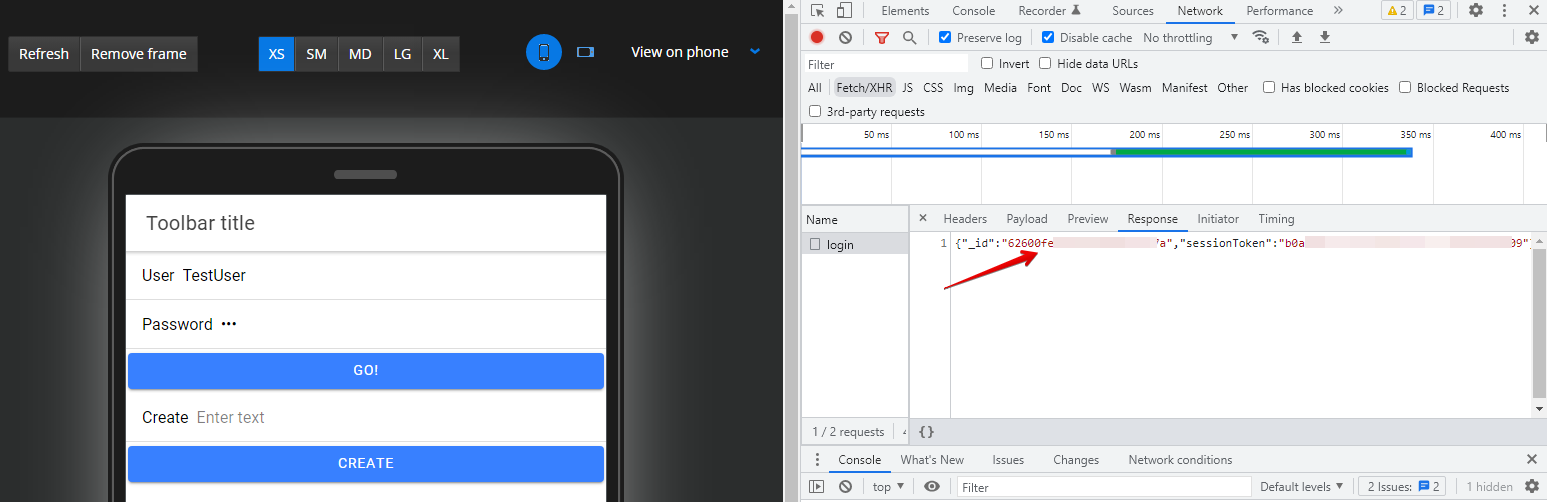Open the Recorder tab
Image resolution: width=1547 pixels, height=502 pixels.
pos(1050,11)
